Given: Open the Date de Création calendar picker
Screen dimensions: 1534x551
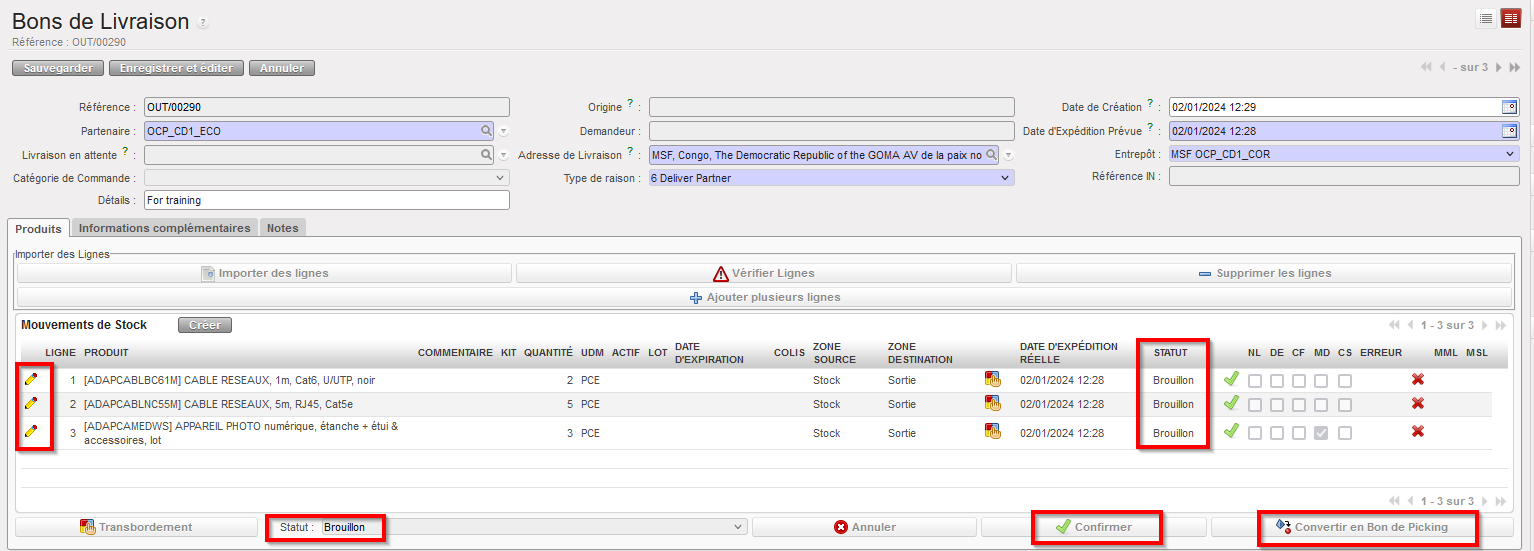Looking at the screenshot, I should pyautogui.click(x=1509, y=107).
